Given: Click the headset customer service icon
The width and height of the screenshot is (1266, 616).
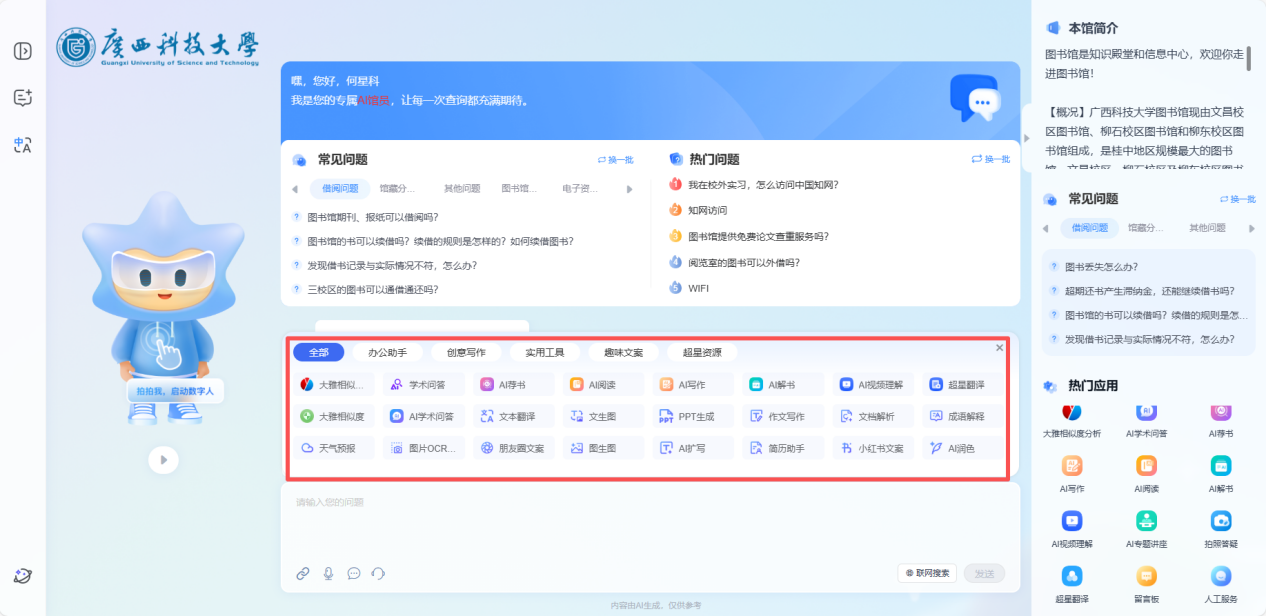Looking at the screenshot, I should pos(378,573).
